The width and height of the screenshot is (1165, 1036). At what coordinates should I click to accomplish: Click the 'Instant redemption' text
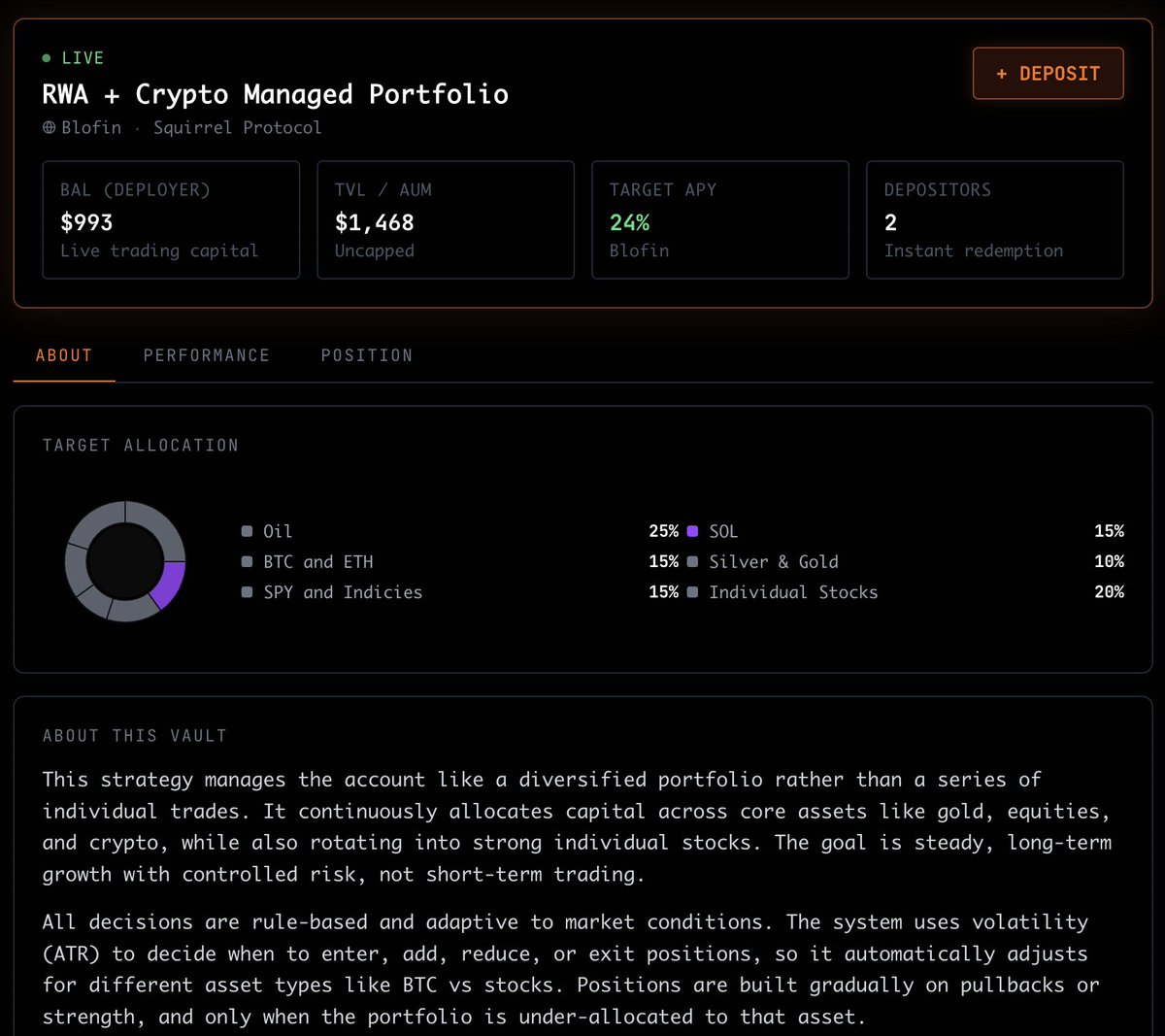coord(973,251)
